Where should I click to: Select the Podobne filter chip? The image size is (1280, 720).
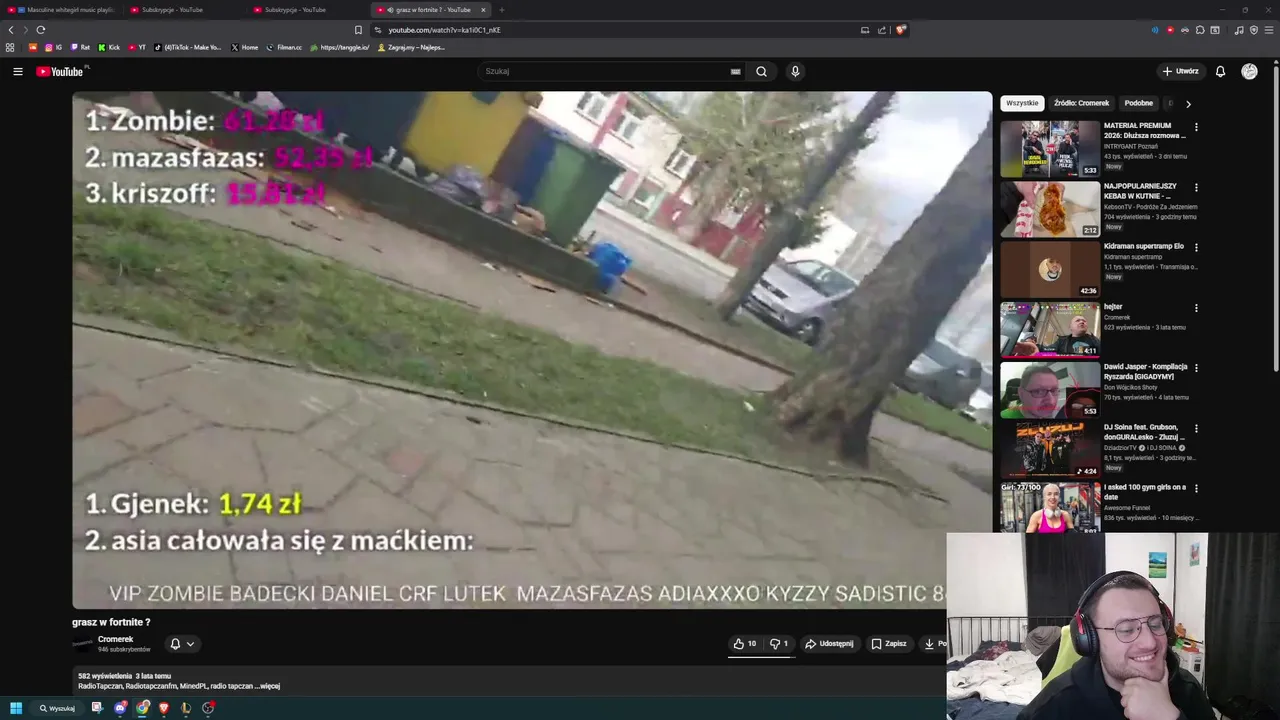[1138, 103]
